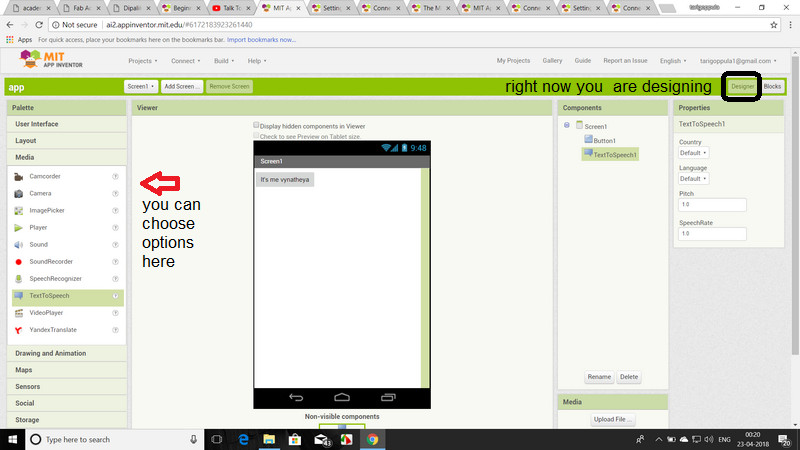Open help for SpeechRecognizer component
Image resolution: width=800 pixels, height=450 pixels.
(x=115, y=279)
